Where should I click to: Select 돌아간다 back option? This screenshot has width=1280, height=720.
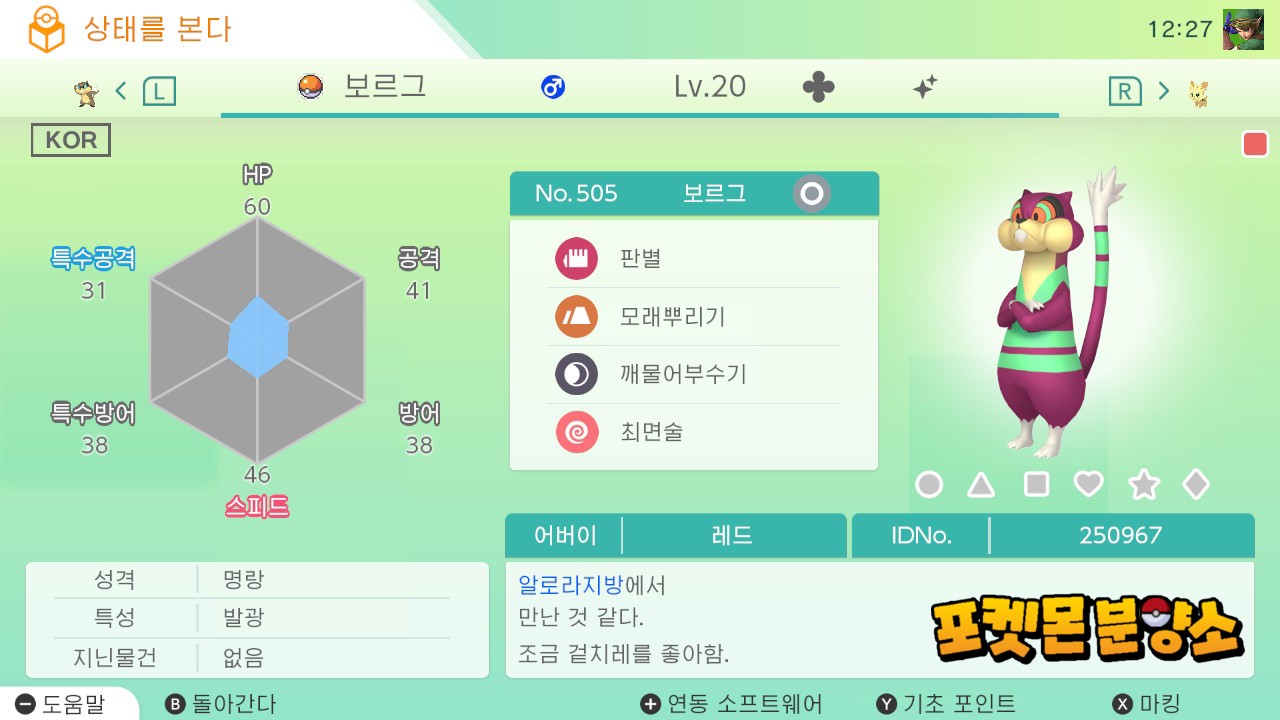tap(221, 704)
